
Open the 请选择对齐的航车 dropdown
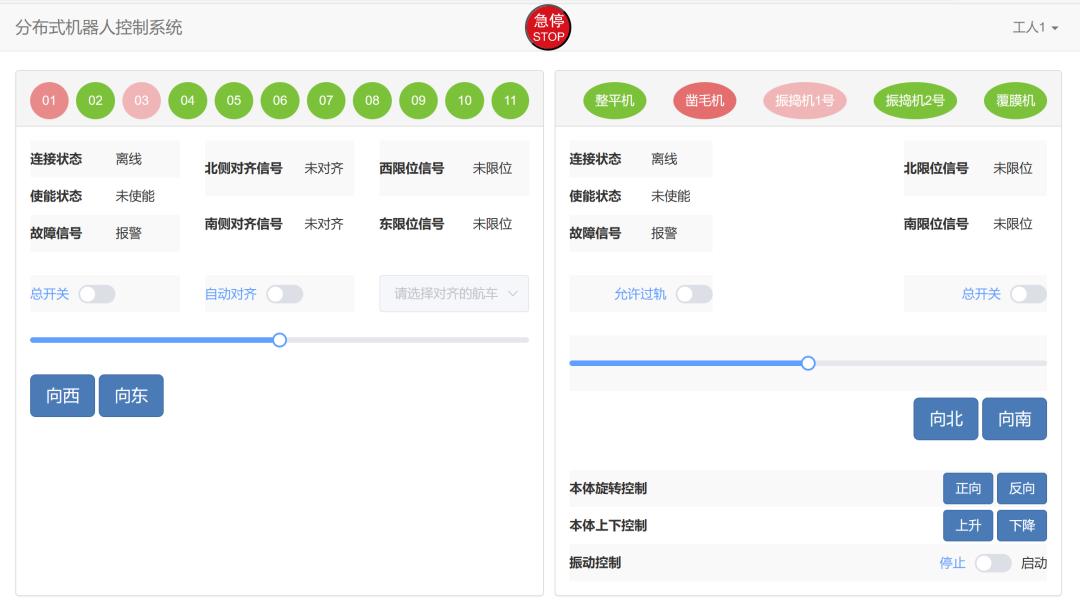[455, 294]
